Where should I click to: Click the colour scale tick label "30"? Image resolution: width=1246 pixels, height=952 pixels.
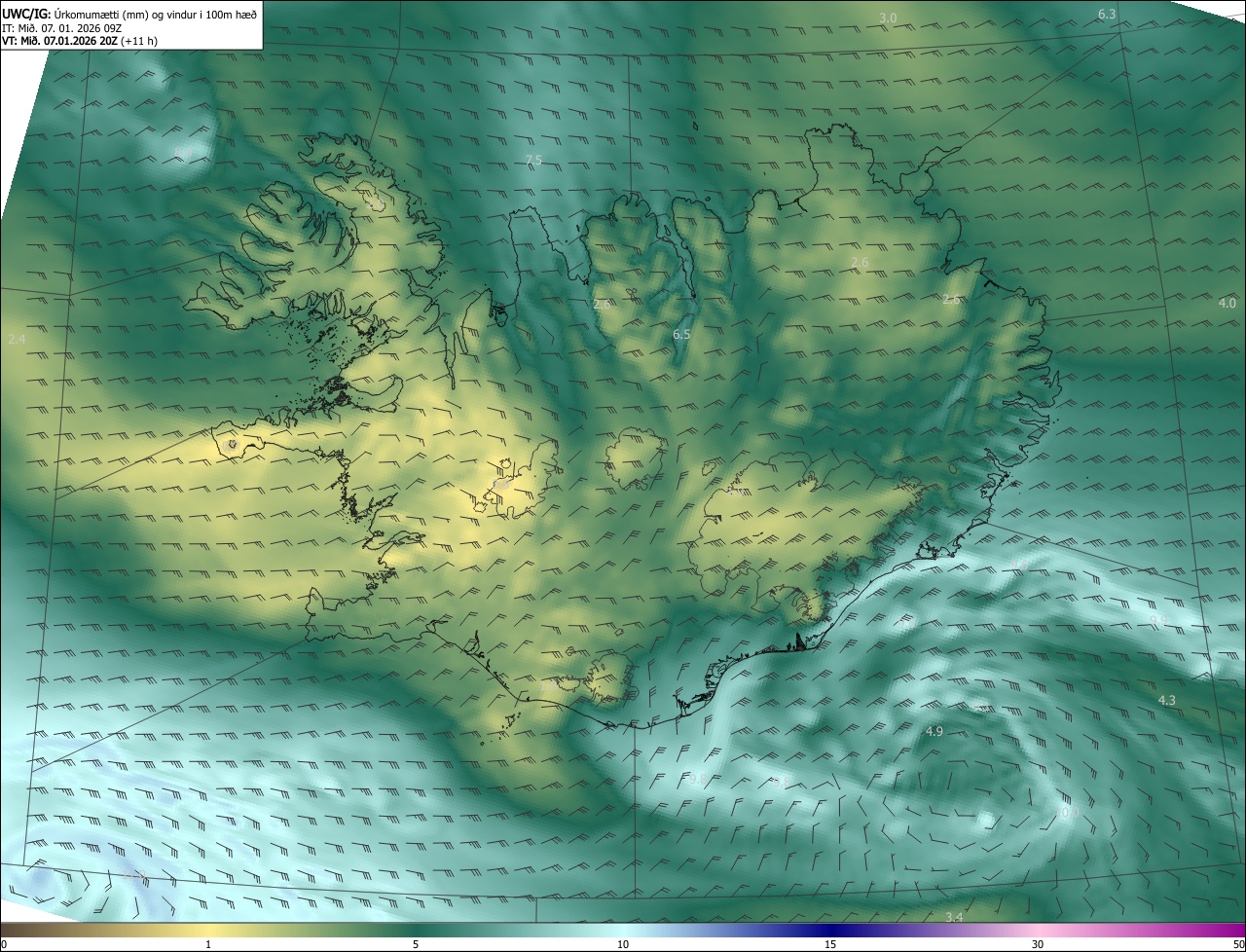click(1038, 944)
